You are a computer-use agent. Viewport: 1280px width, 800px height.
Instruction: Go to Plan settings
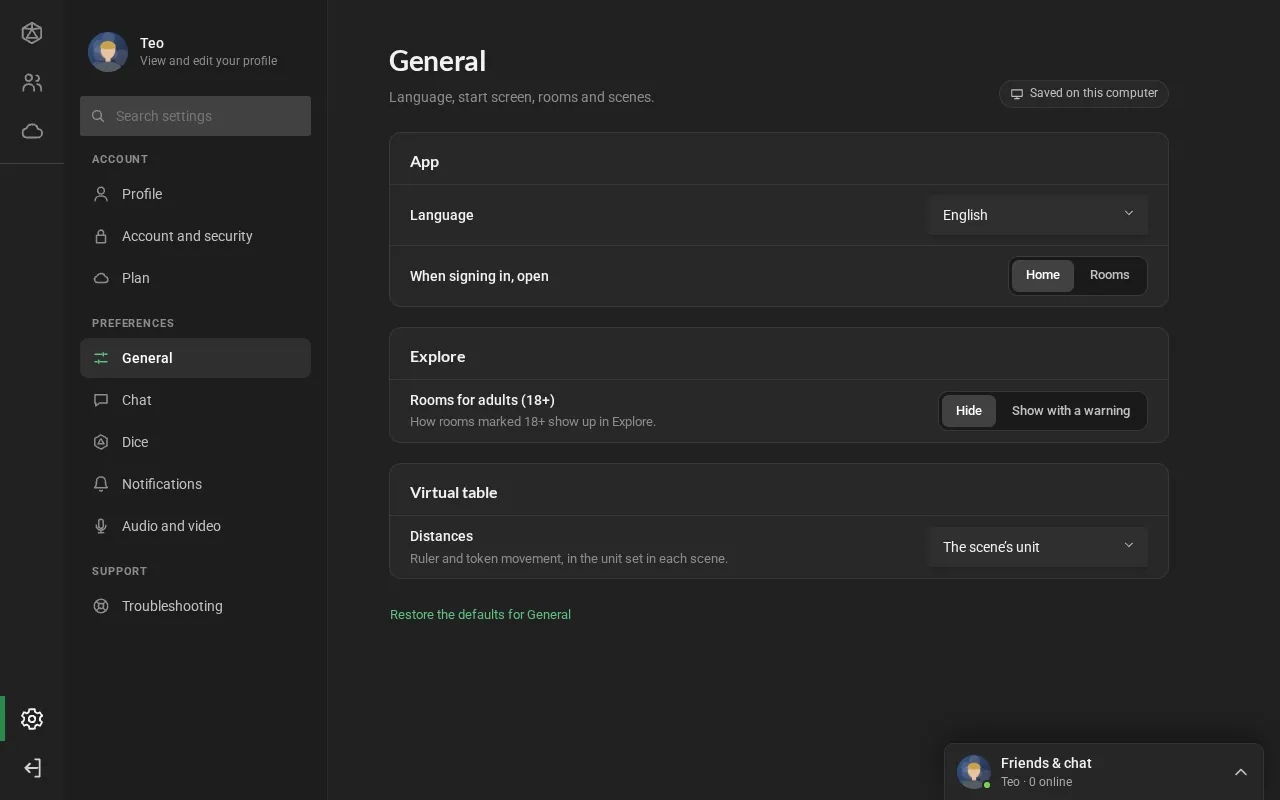(195, 278)
